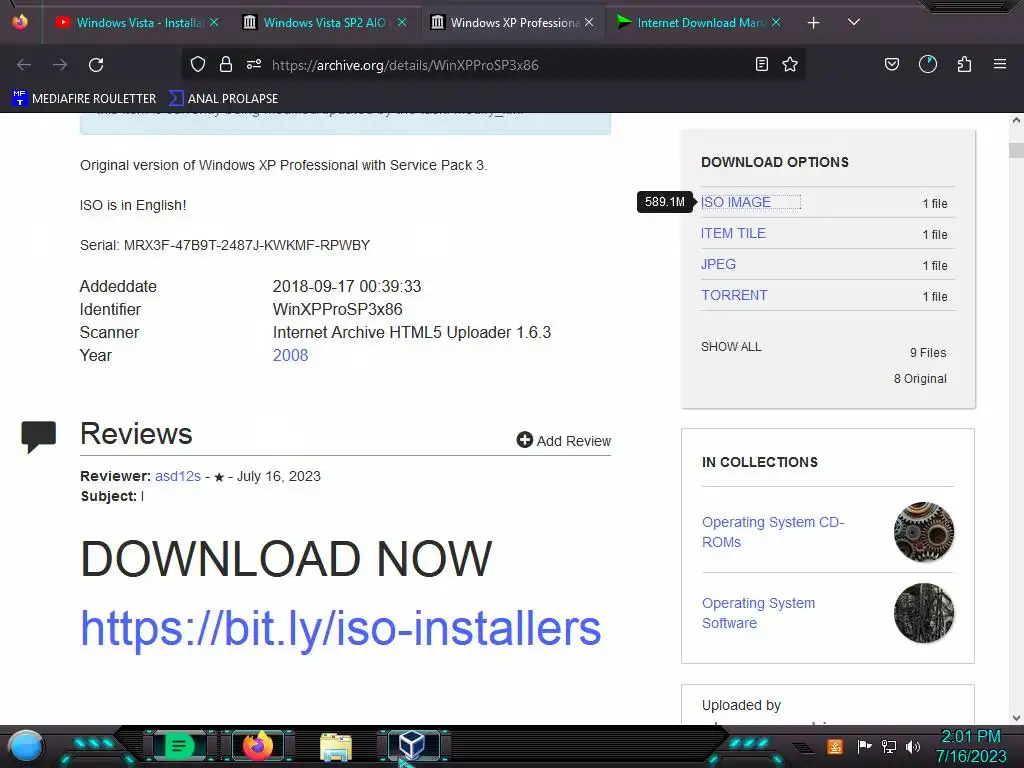Image resolution: width=1024 pixels, height=768 pixels.
Task: Click the taskbar clock showing 2:01 PM
Action: click(x=971, y=746)
